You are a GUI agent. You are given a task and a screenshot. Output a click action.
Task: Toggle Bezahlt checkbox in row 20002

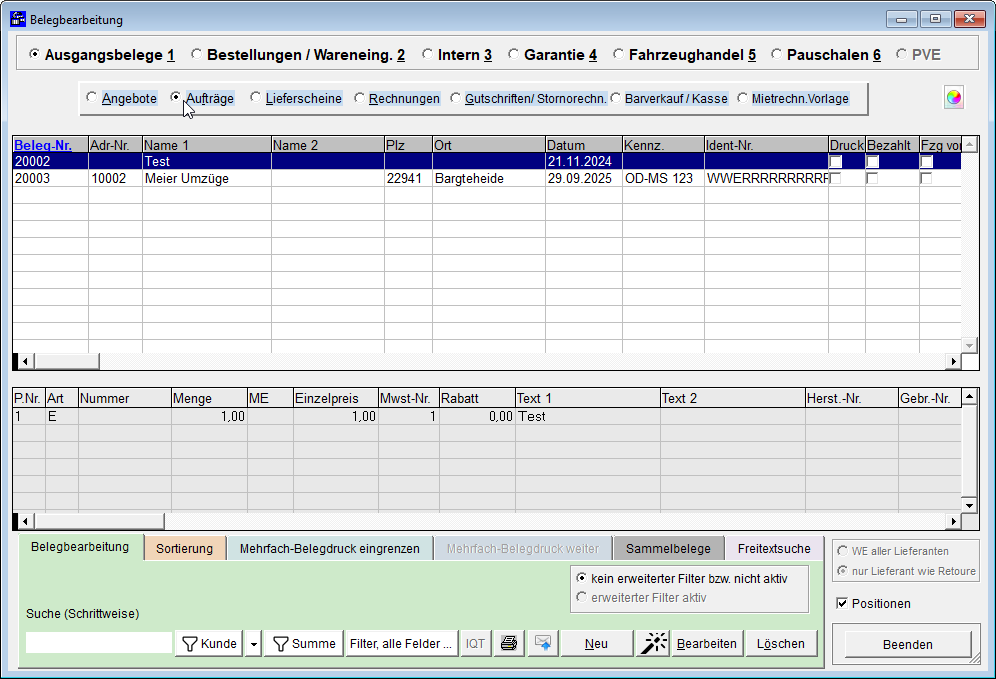pos(872,161)
